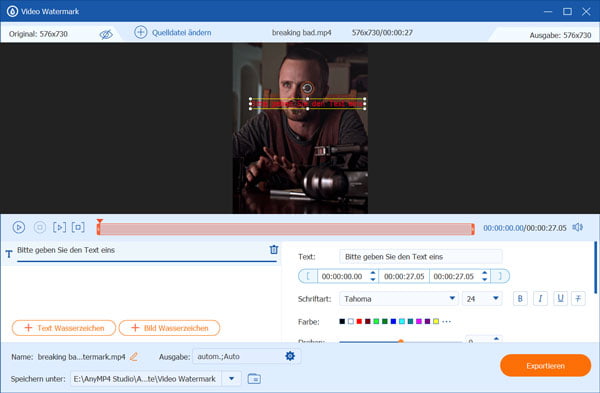Set end time with the right bracket button

pyautogui.click(x=500, y=276)
